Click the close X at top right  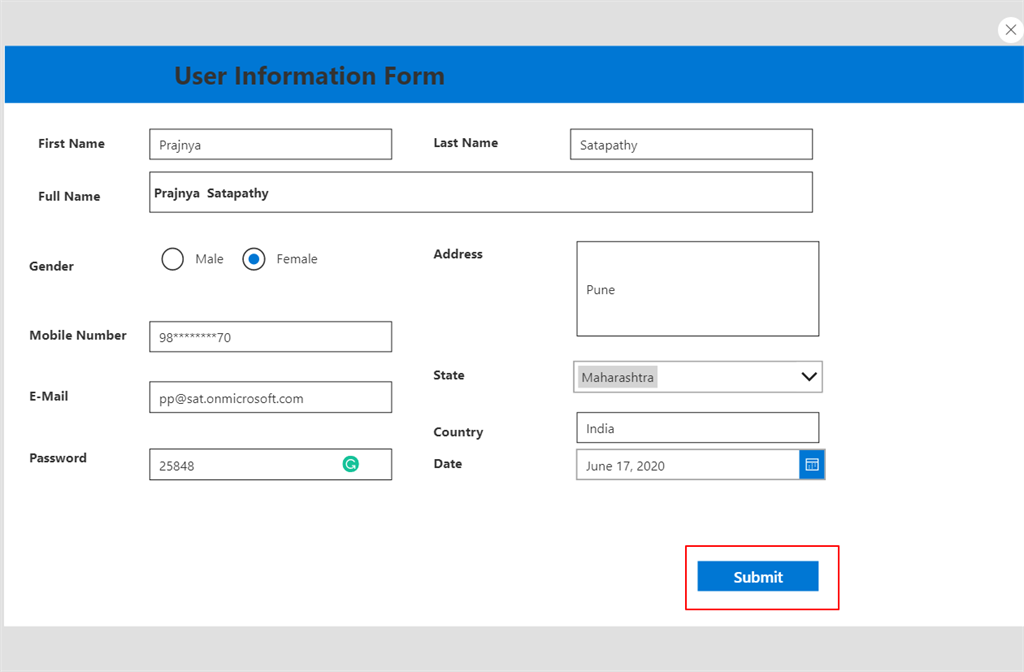click(x=1010, y=29)
